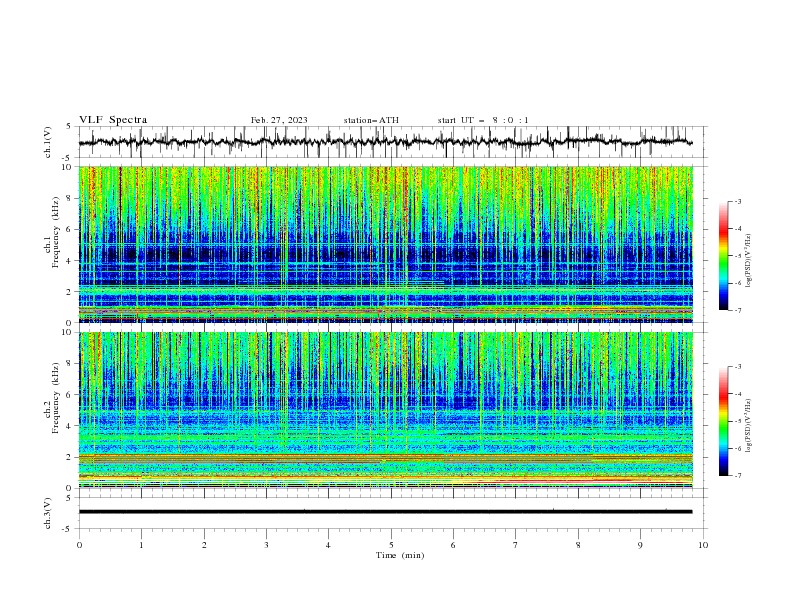Screen dimensions: 792x612
Task: Click the "ch.1(V)" waveform axis label
Action: [x=48, y=142]
